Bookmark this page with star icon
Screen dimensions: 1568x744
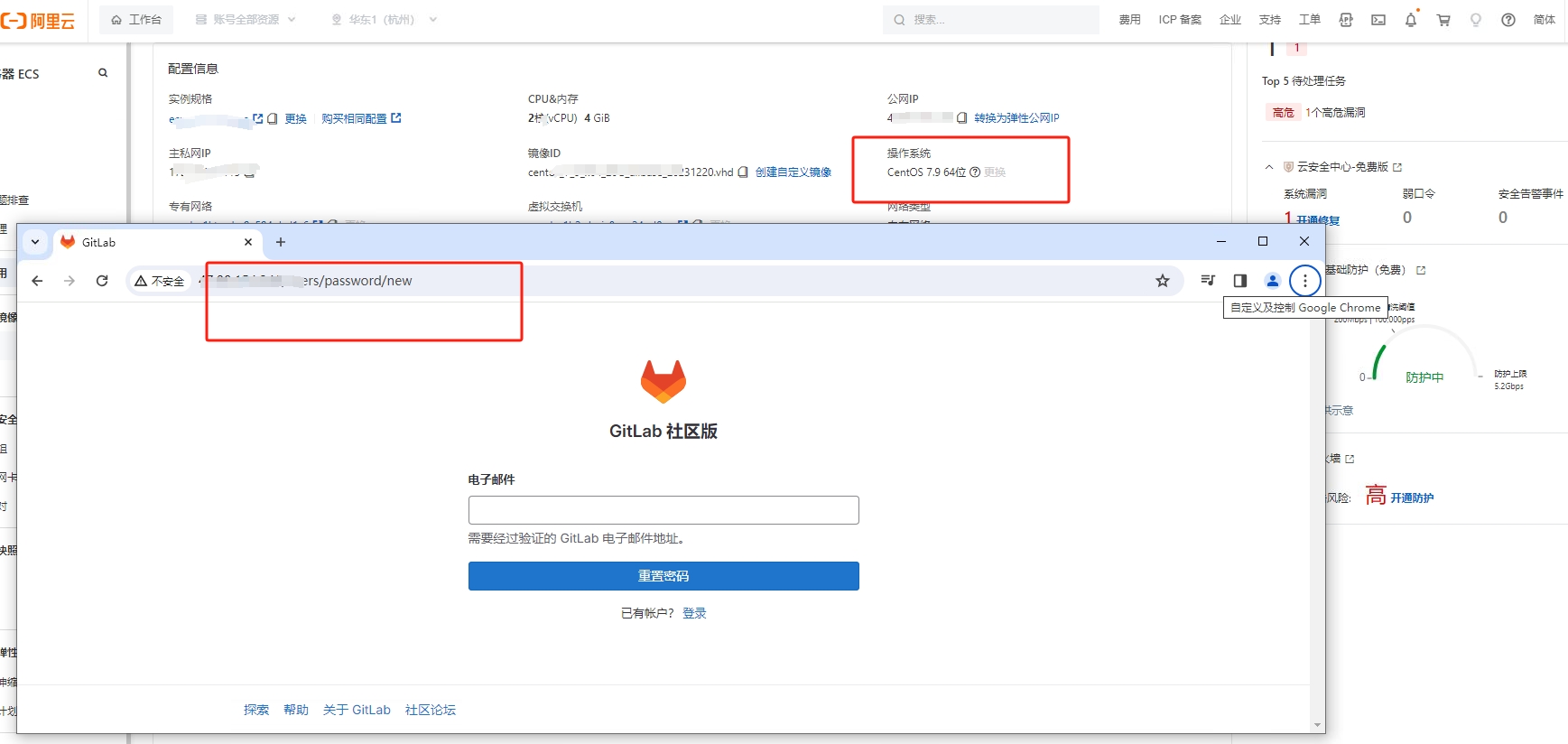click(x=1163, y=281)
